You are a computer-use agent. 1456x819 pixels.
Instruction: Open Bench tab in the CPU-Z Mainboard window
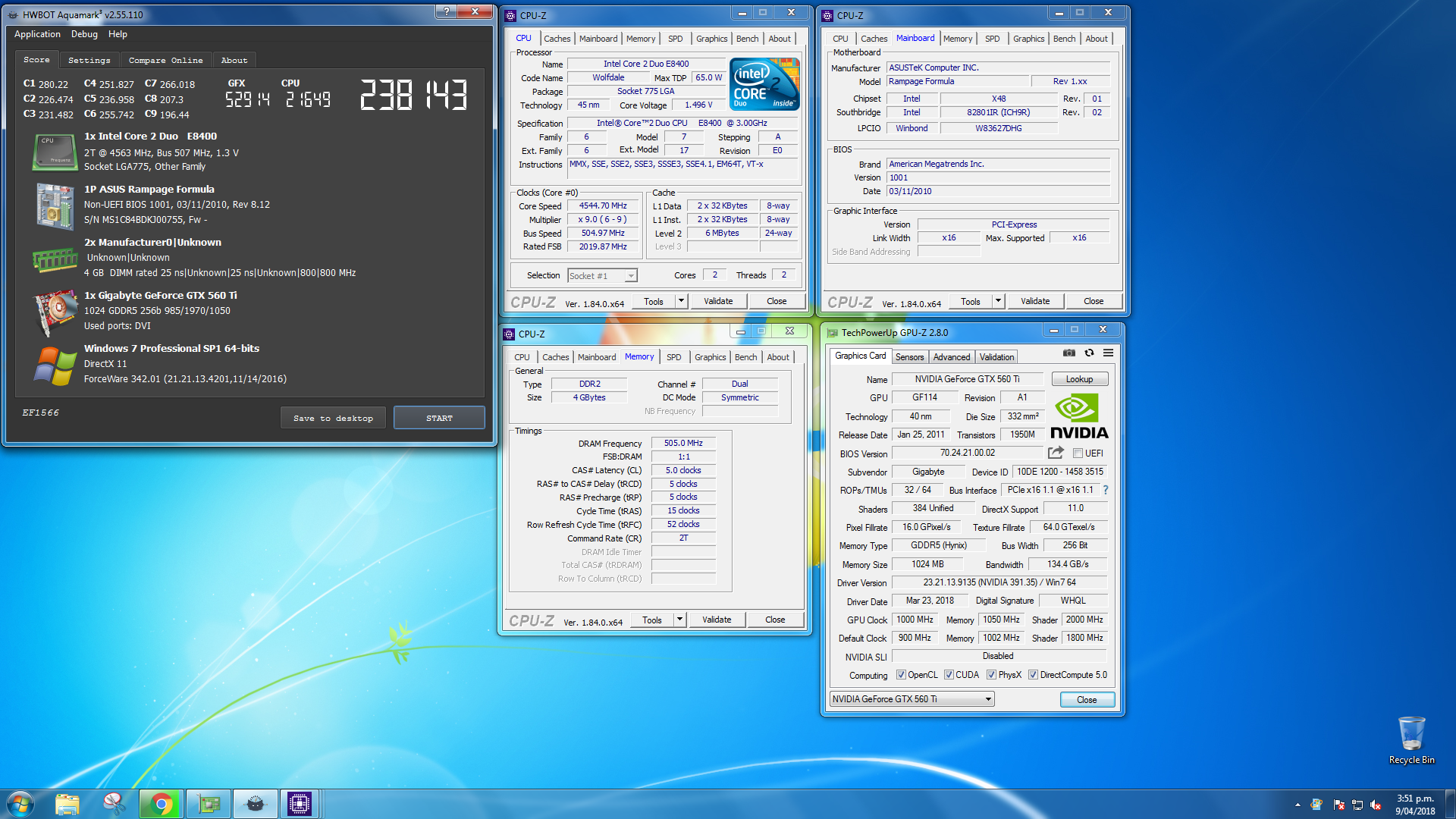(x=1064, y=39)
